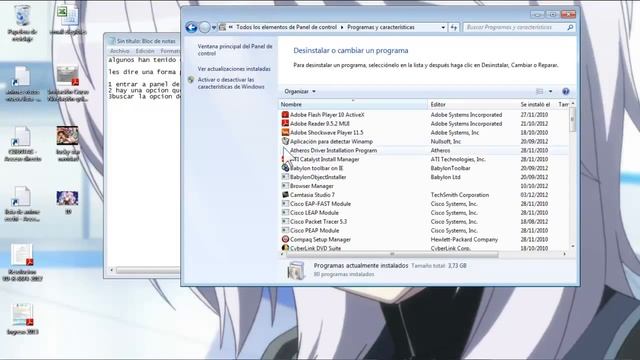Screen dimensions: 640x360
Task: Select the Cisco Packet Tracer 5.3 icon
Action: tap(285, 222)
